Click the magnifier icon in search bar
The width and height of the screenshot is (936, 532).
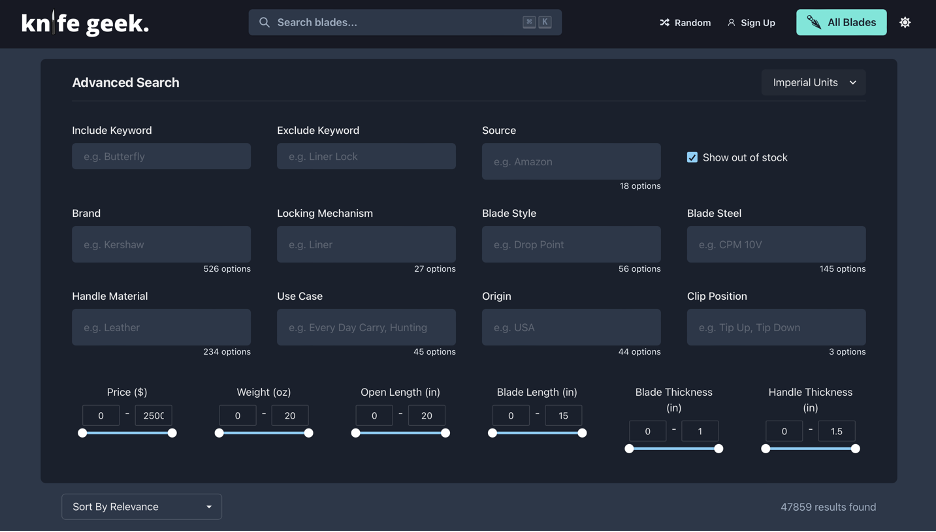pyautogui.click(x=264, y=23)
